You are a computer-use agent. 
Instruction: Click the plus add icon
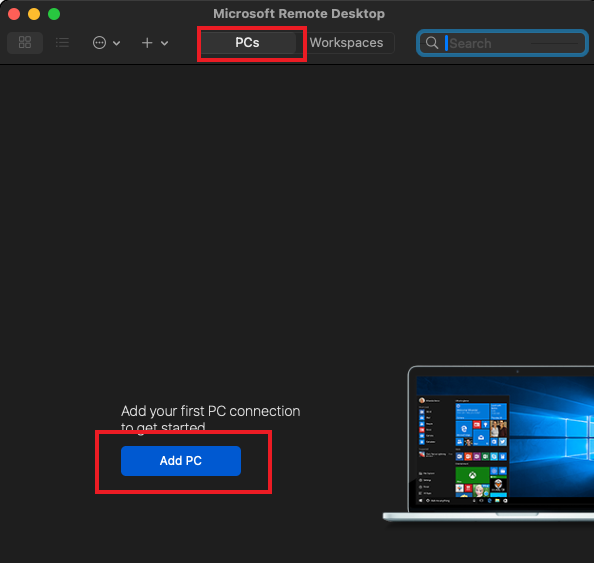[147, 43]
